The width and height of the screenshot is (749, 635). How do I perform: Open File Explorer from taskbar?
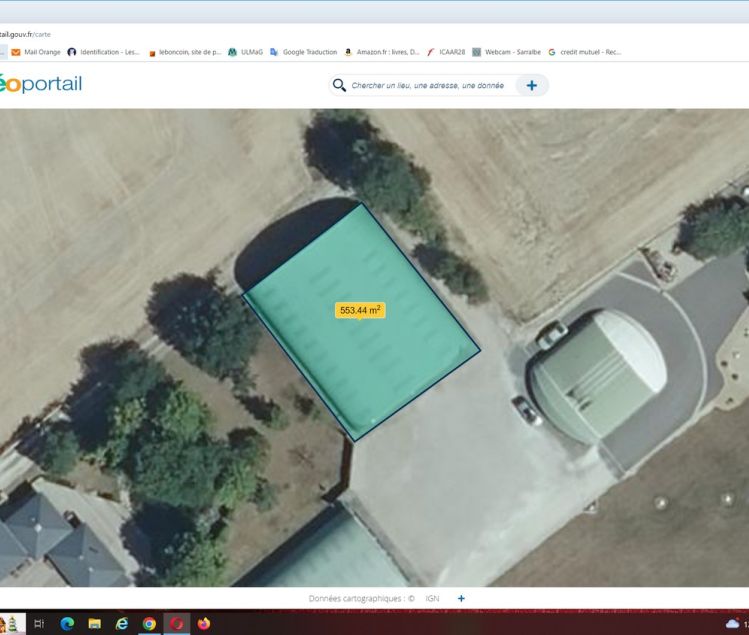pyautogui.click(x=95, y=624)
